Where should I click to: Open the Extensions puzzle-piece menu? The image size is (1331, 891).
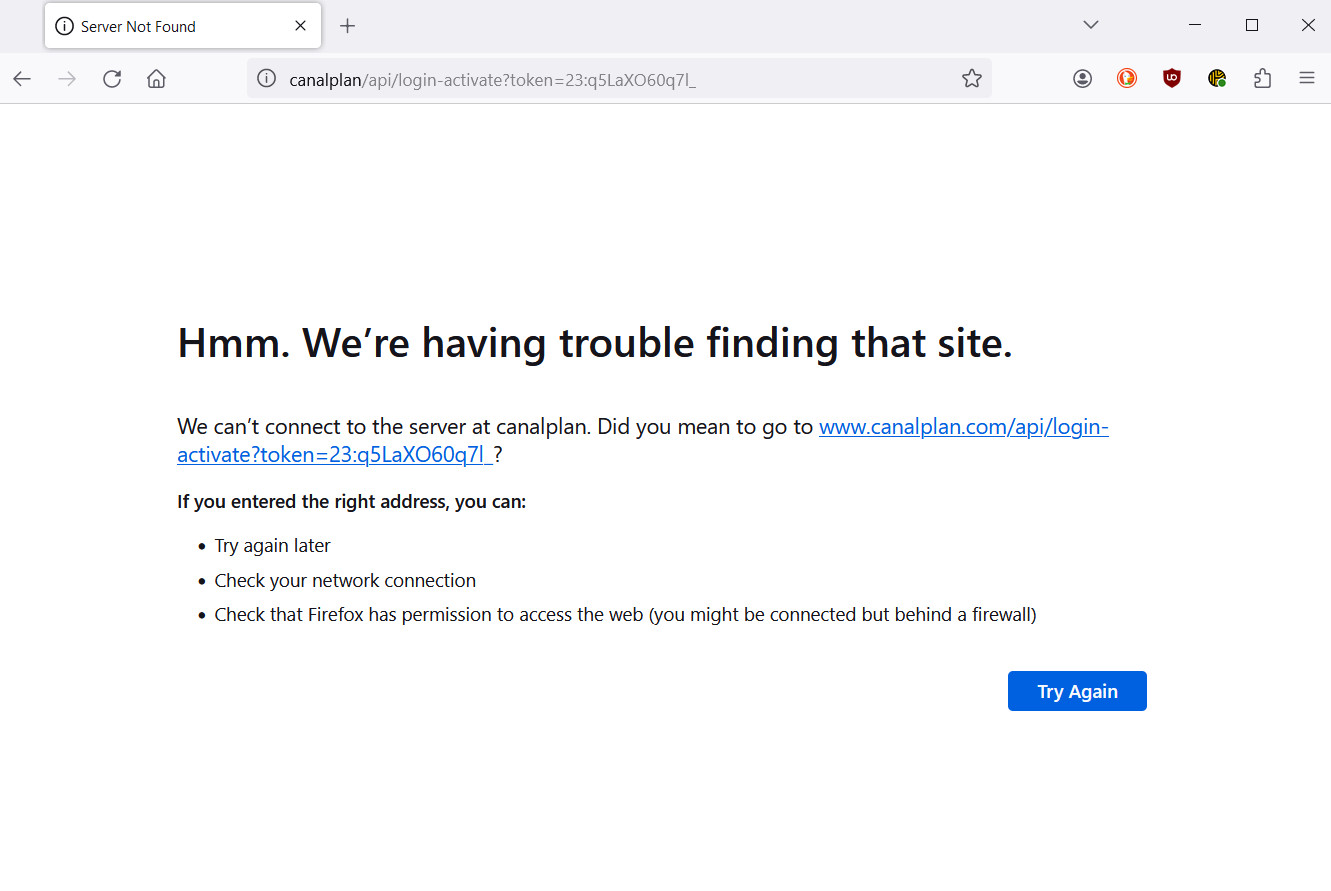[x=1262, y=79]
